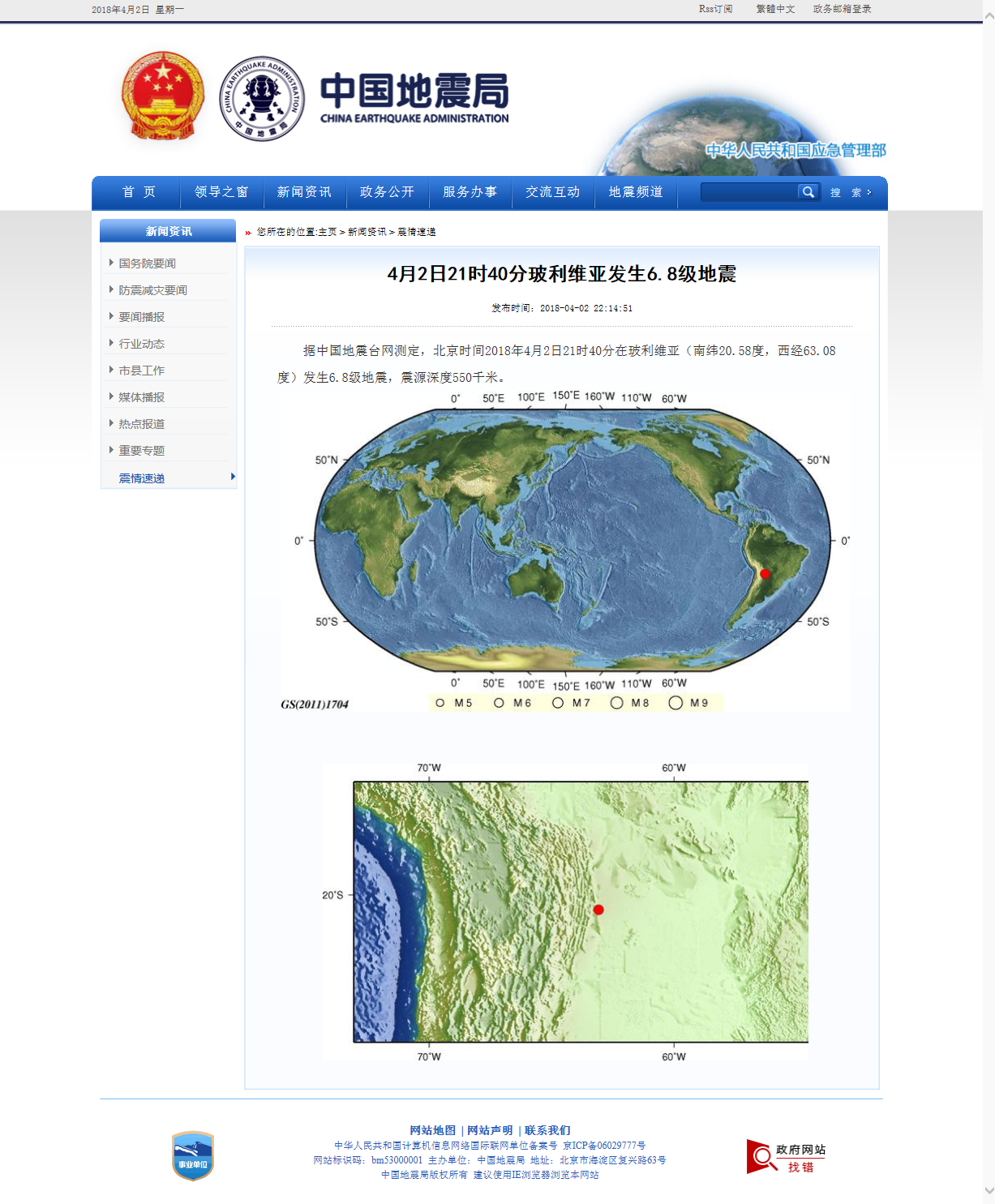Switch to the 地震频道 menu item

point(636,193)
